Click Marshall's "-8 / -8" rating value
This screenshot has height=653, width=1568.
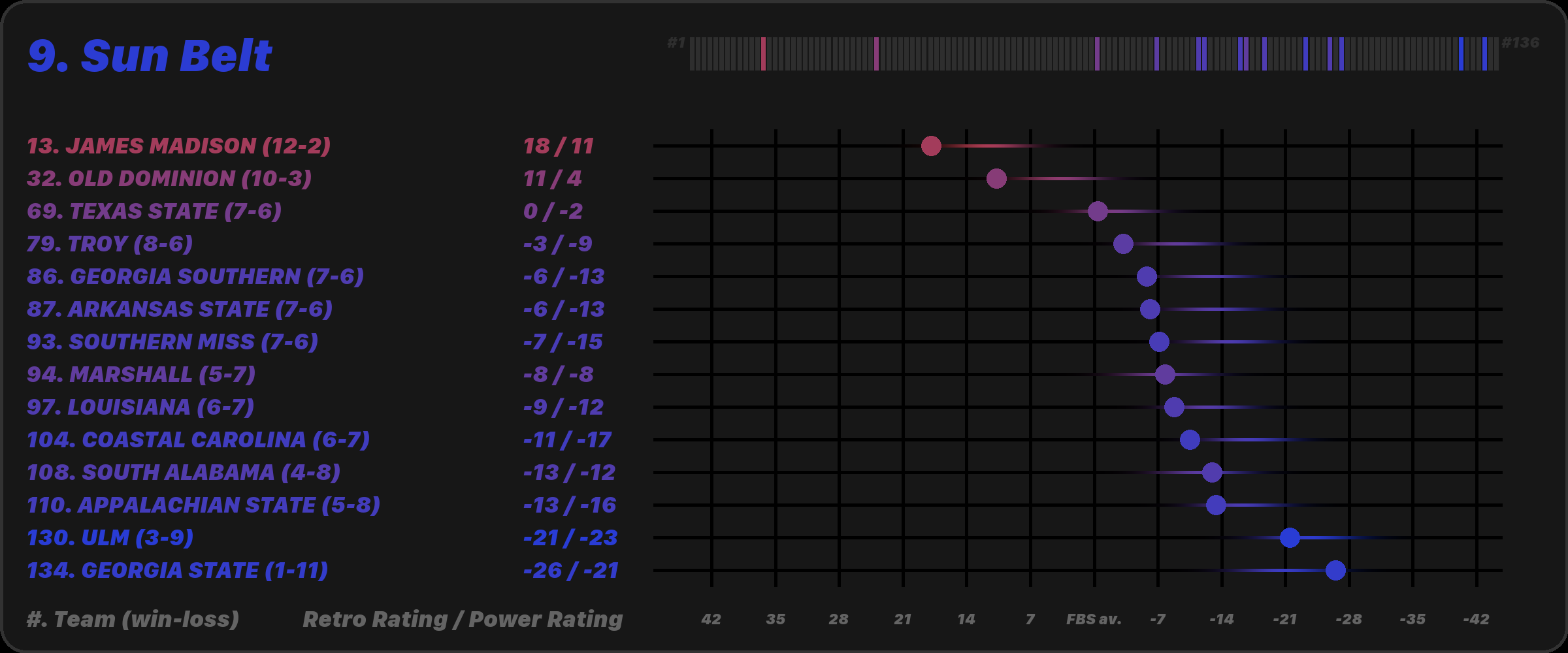(x=559, y=374)
